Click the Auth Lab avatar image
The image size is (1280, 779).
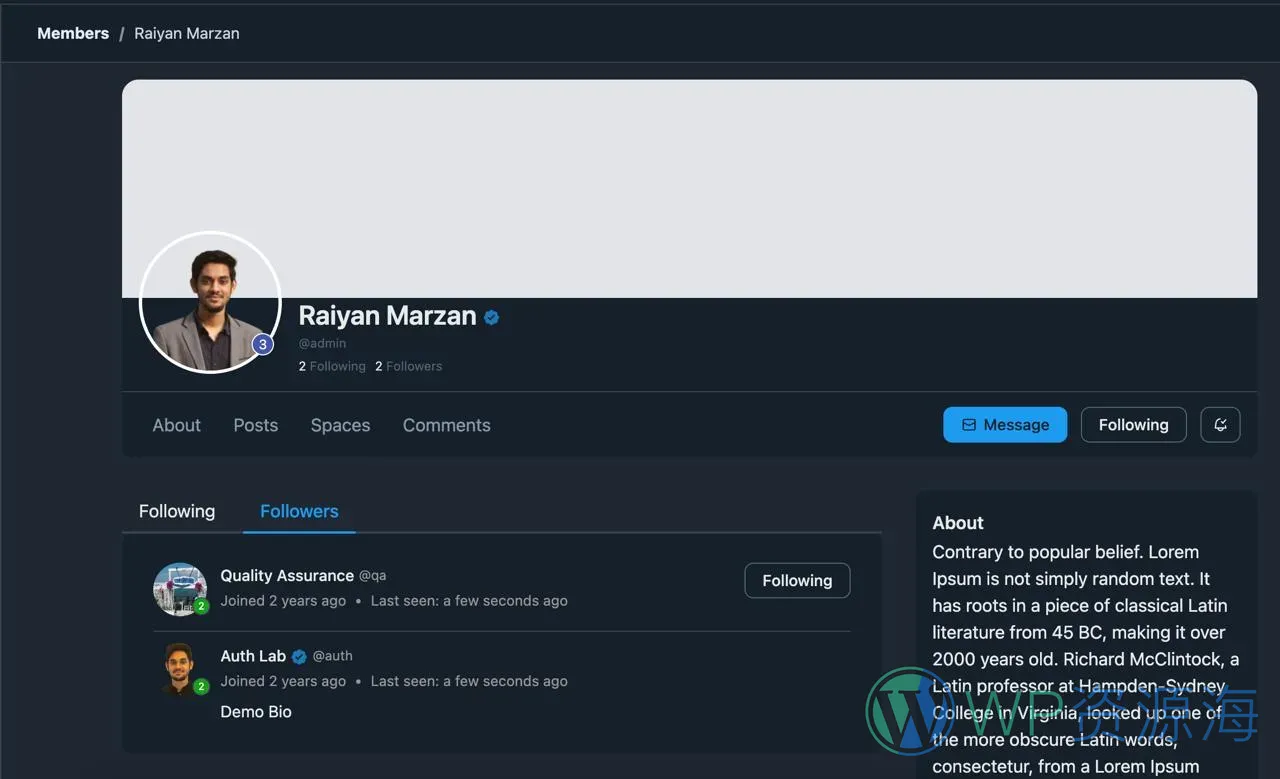click(x=179, y=667)
